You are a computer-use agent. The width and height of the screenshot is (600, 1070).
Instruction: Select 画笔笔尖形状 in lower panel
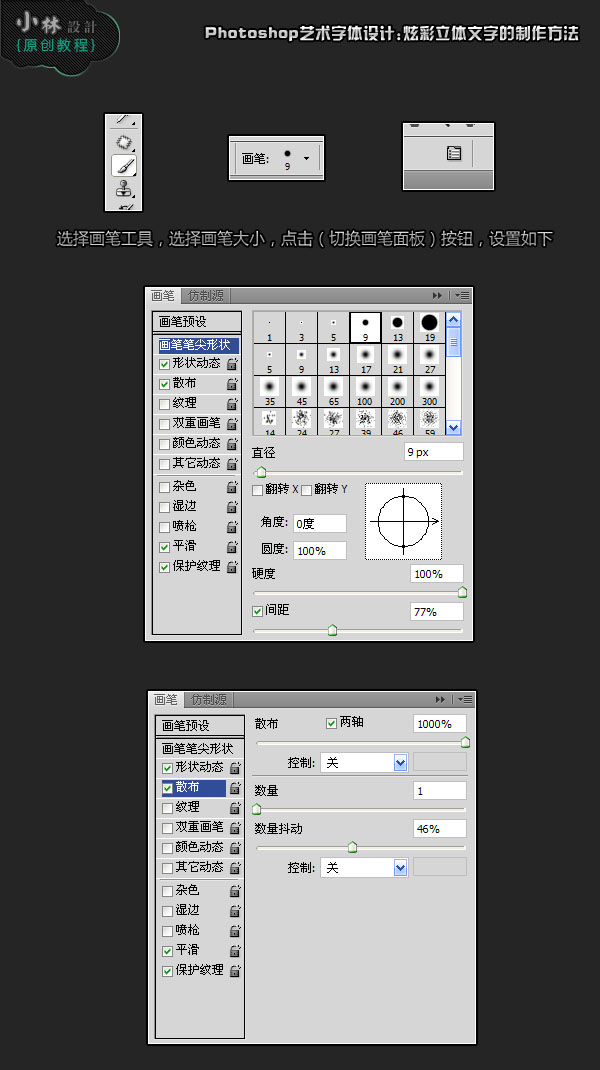[200, 749]
